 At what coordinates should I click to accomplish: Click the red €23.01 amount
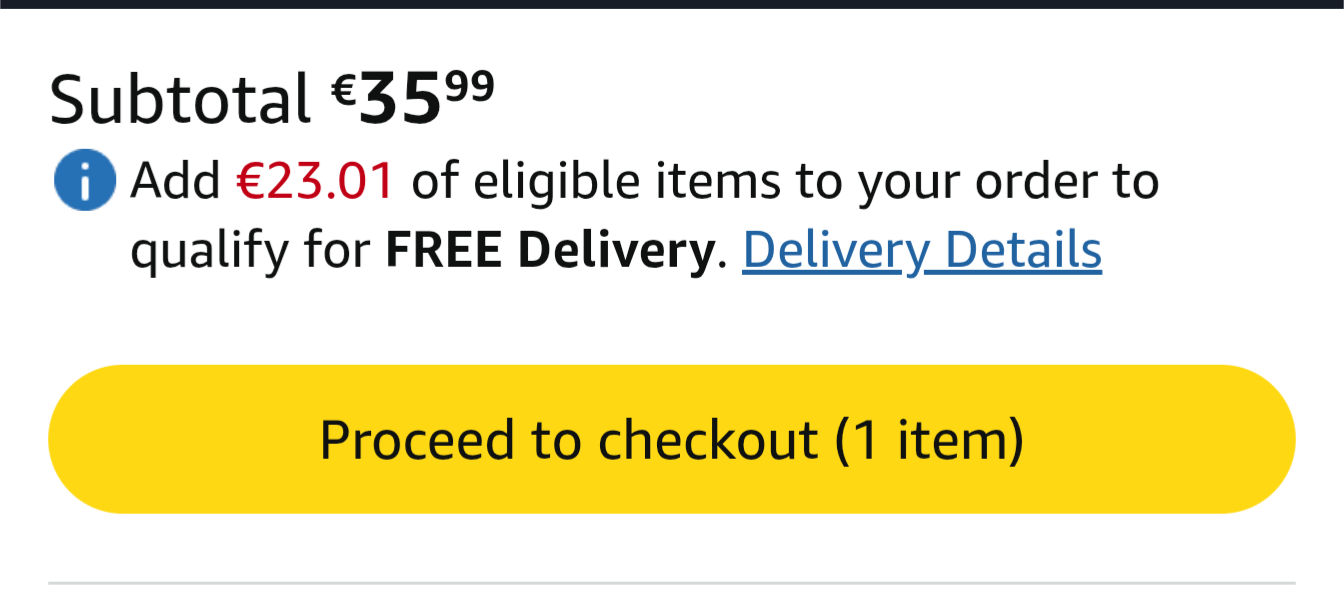[315, 182]
